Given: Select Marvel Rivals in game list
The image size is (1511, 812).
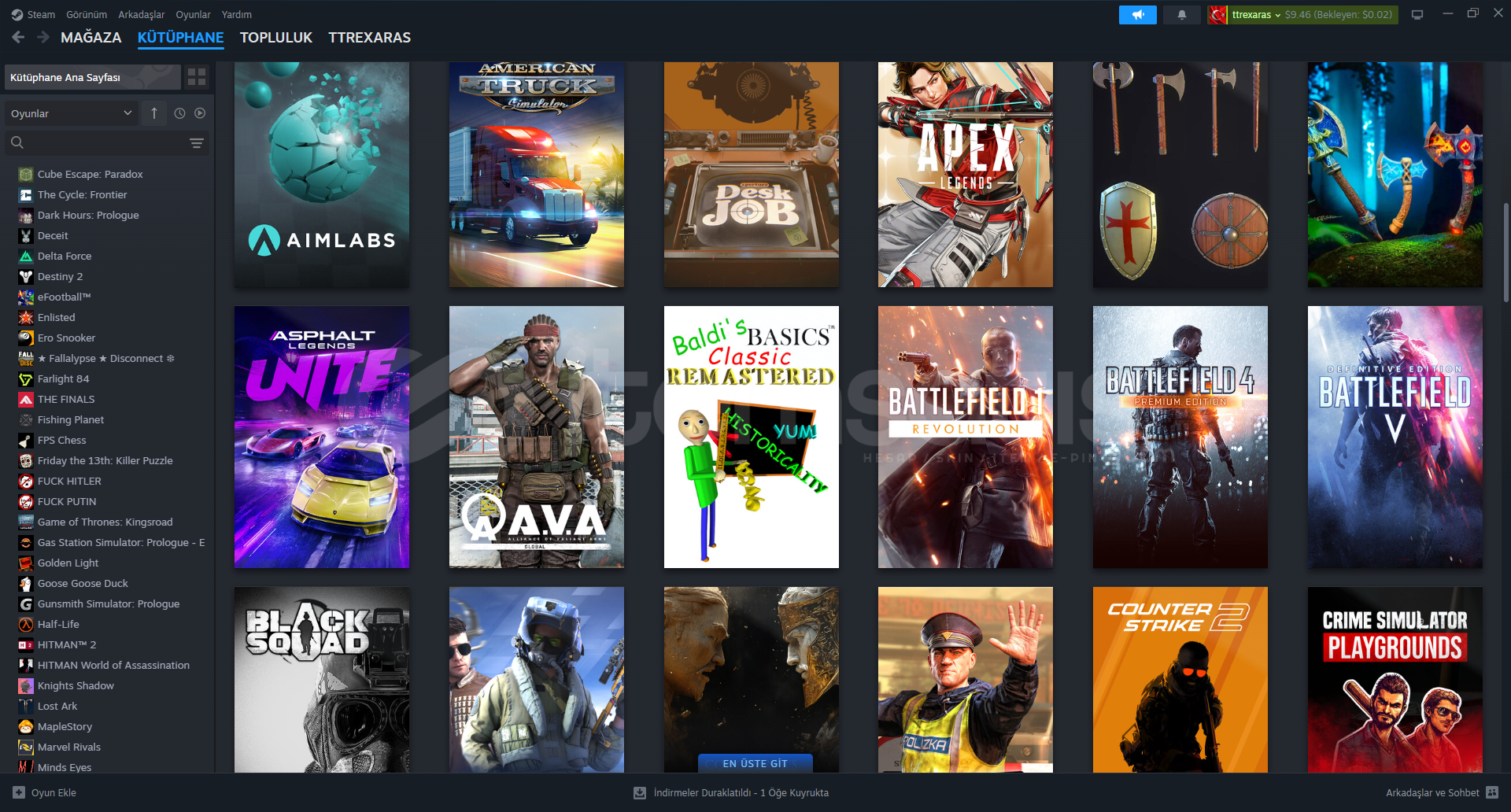Looking at the screenshot, I should click(x=69, y=747).
